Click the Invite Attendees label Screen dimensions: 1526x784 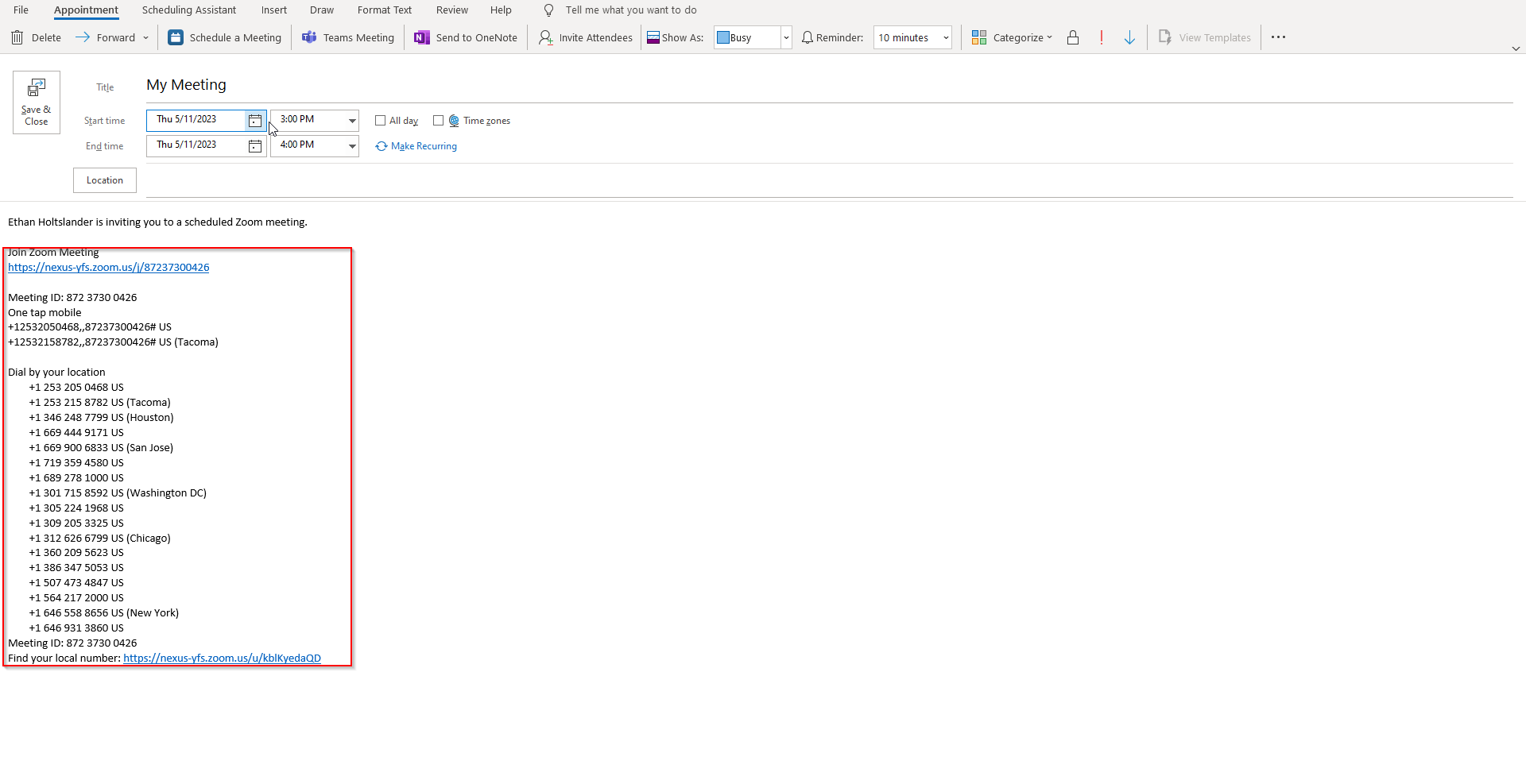click(596, 37)
